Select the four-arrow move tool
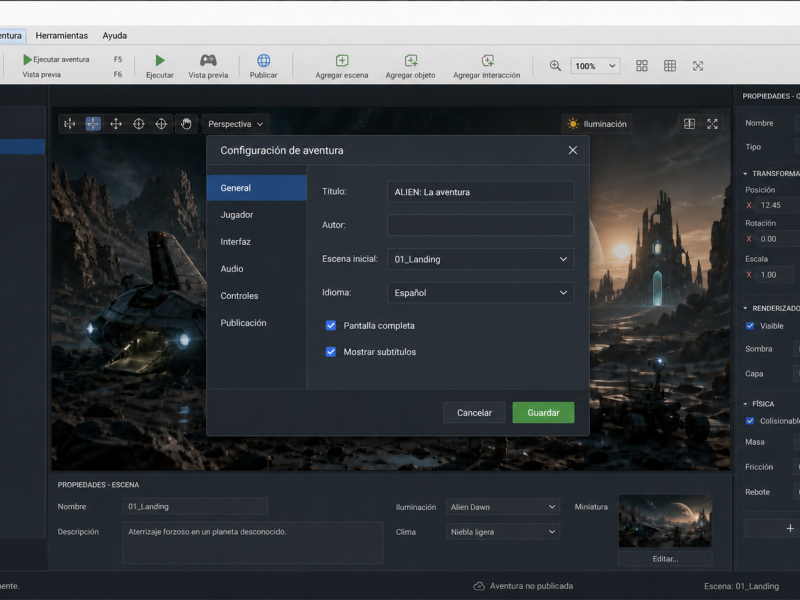This screenshot has height=600, width=800. tap(116, 124)
